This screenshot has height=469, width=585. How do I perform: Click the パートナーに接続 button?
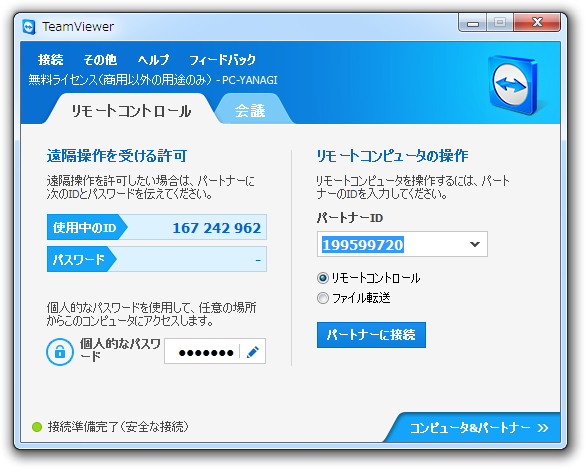371,335
